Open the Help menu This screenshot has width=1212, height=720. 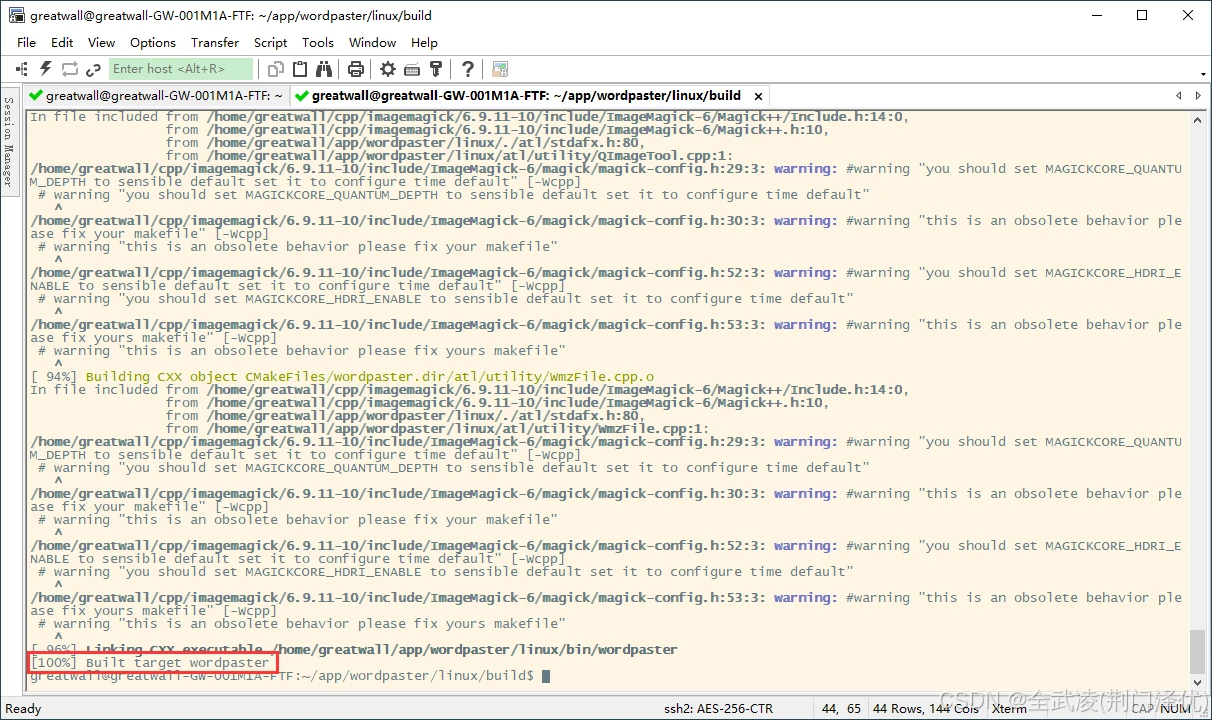coord(425,42)
